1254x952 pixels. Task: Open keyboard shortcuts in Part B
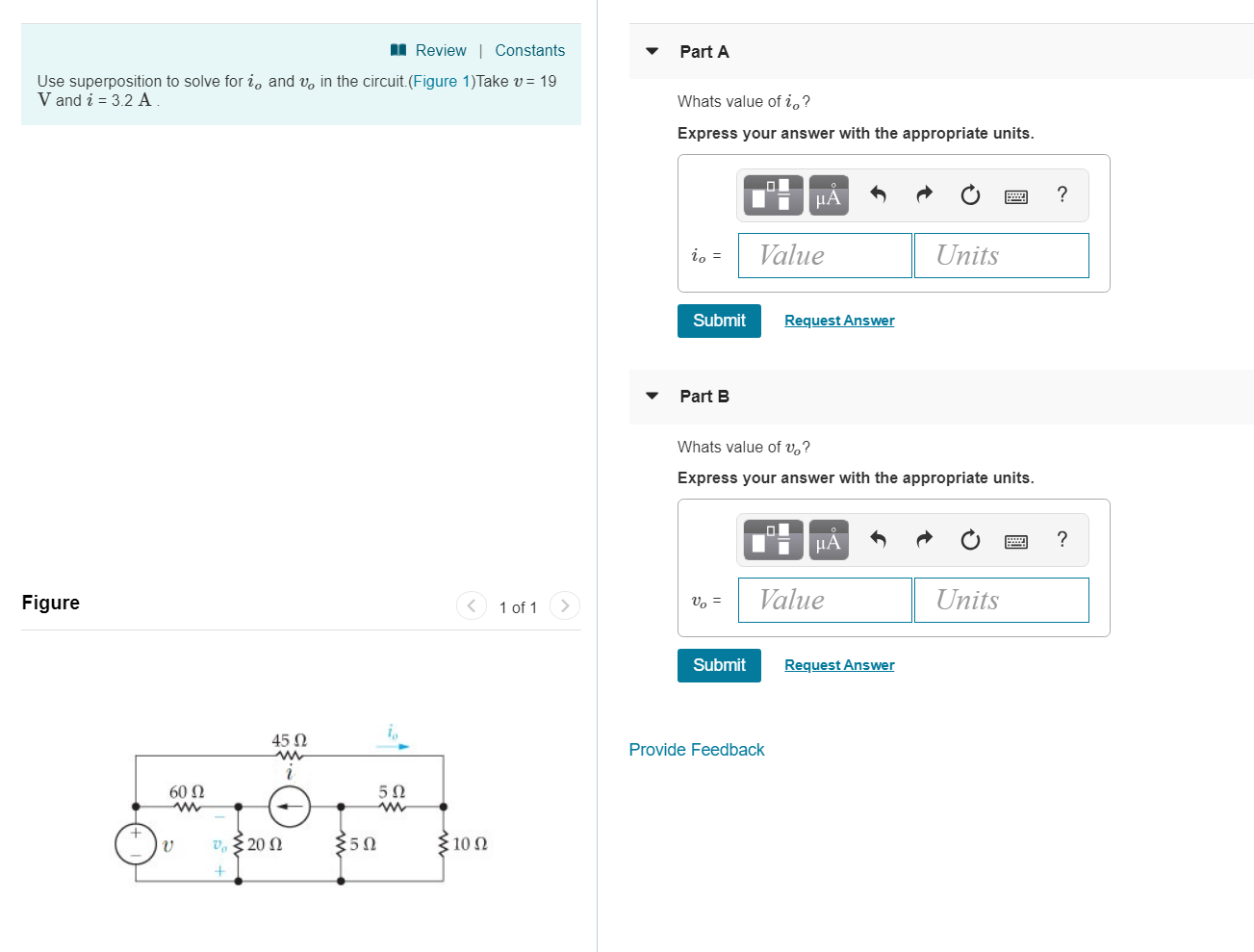[x=1016, y=541]
